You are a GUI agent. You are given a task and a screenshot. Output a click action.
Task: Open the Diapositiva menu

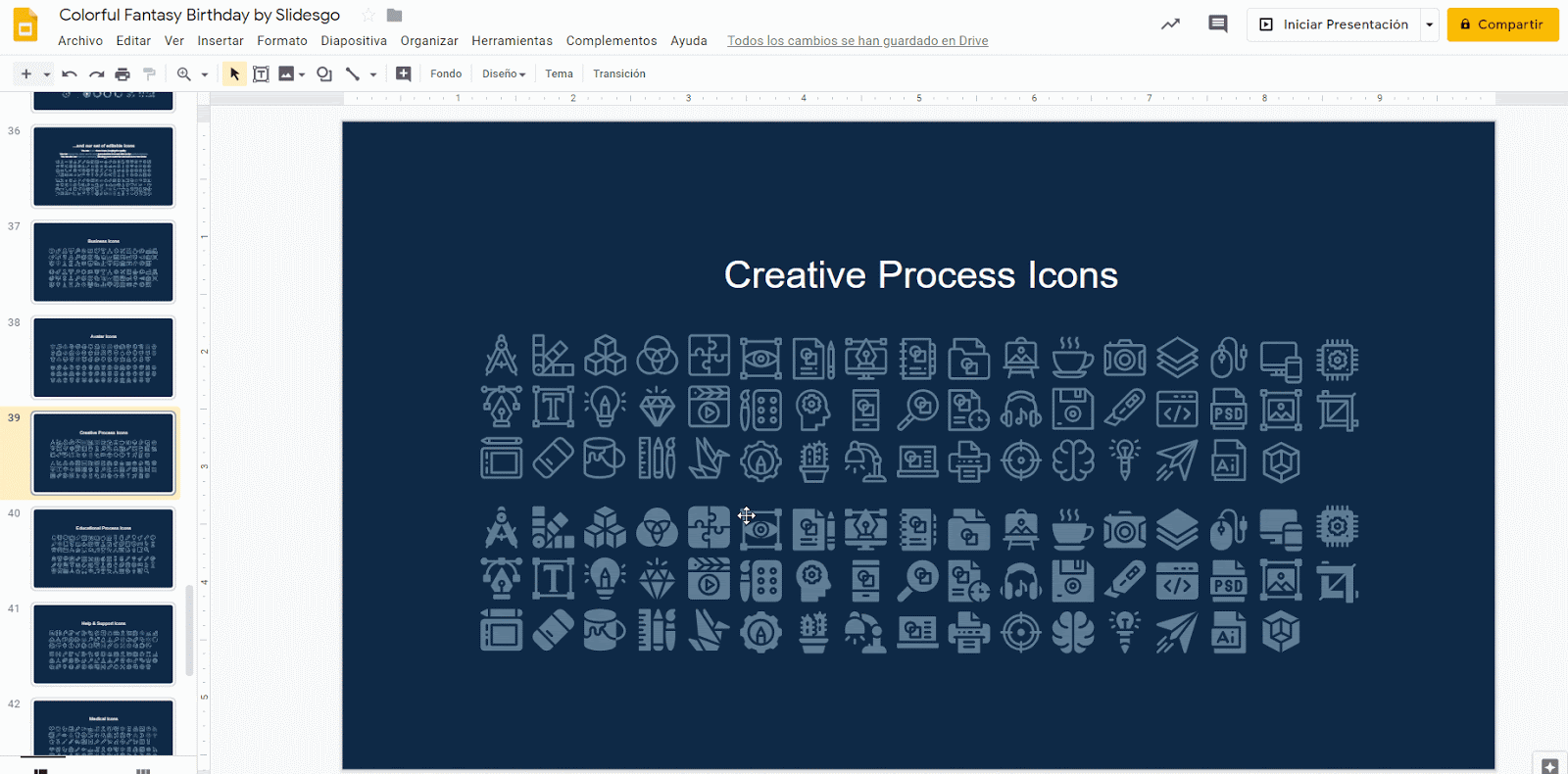354,41
